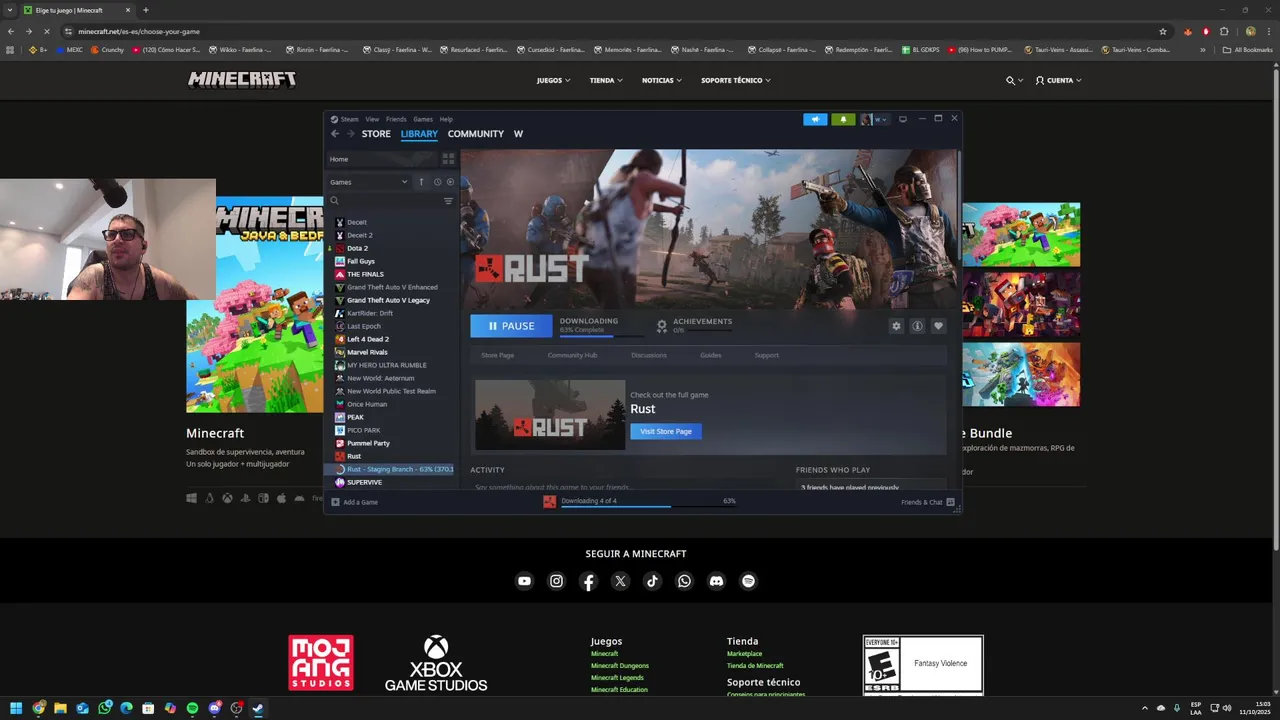Open Rust game info icon

pos(917,326)
